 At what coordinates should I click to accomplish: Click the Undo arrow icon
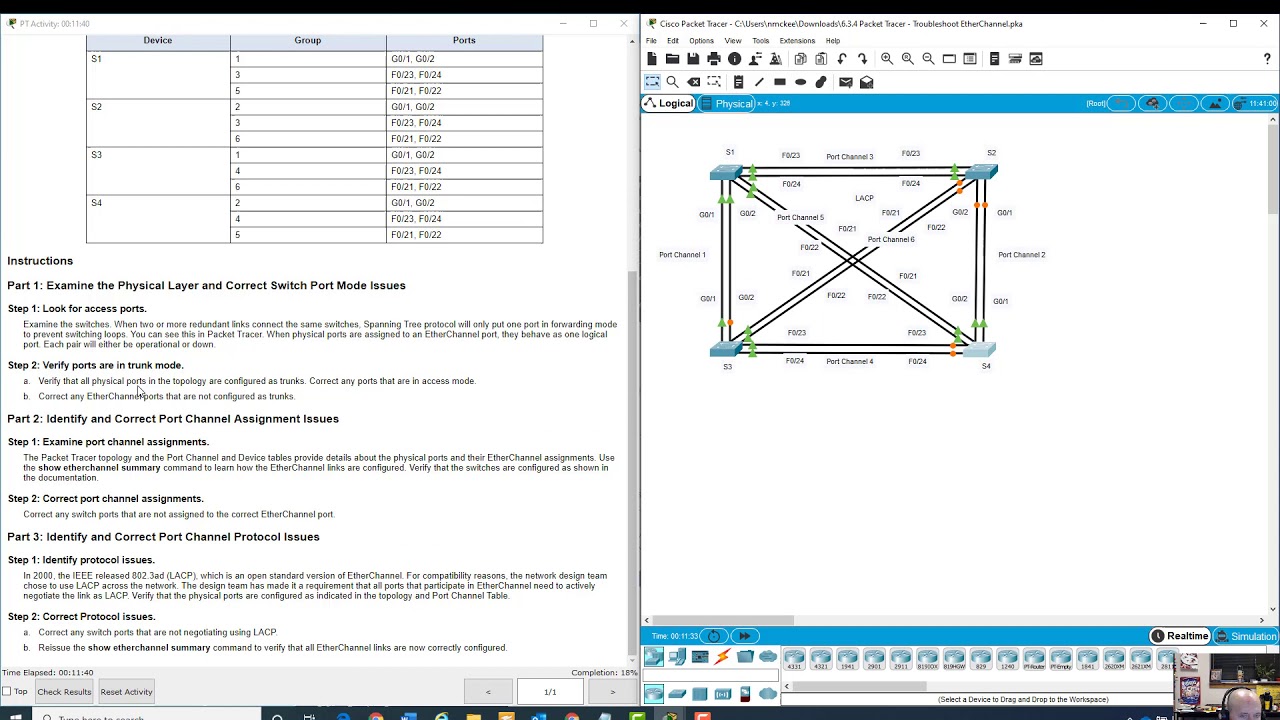click(x=842, y=59)
